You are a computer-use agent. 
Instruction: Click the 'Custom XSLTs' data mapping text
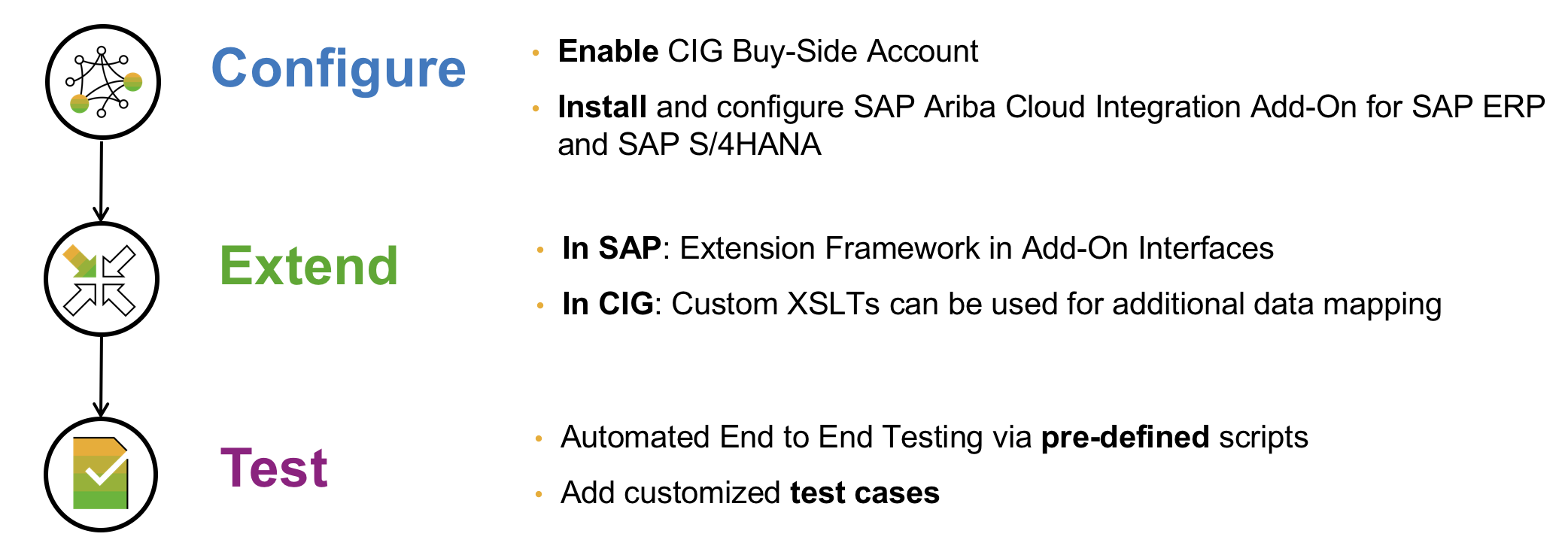click(775, 305)
